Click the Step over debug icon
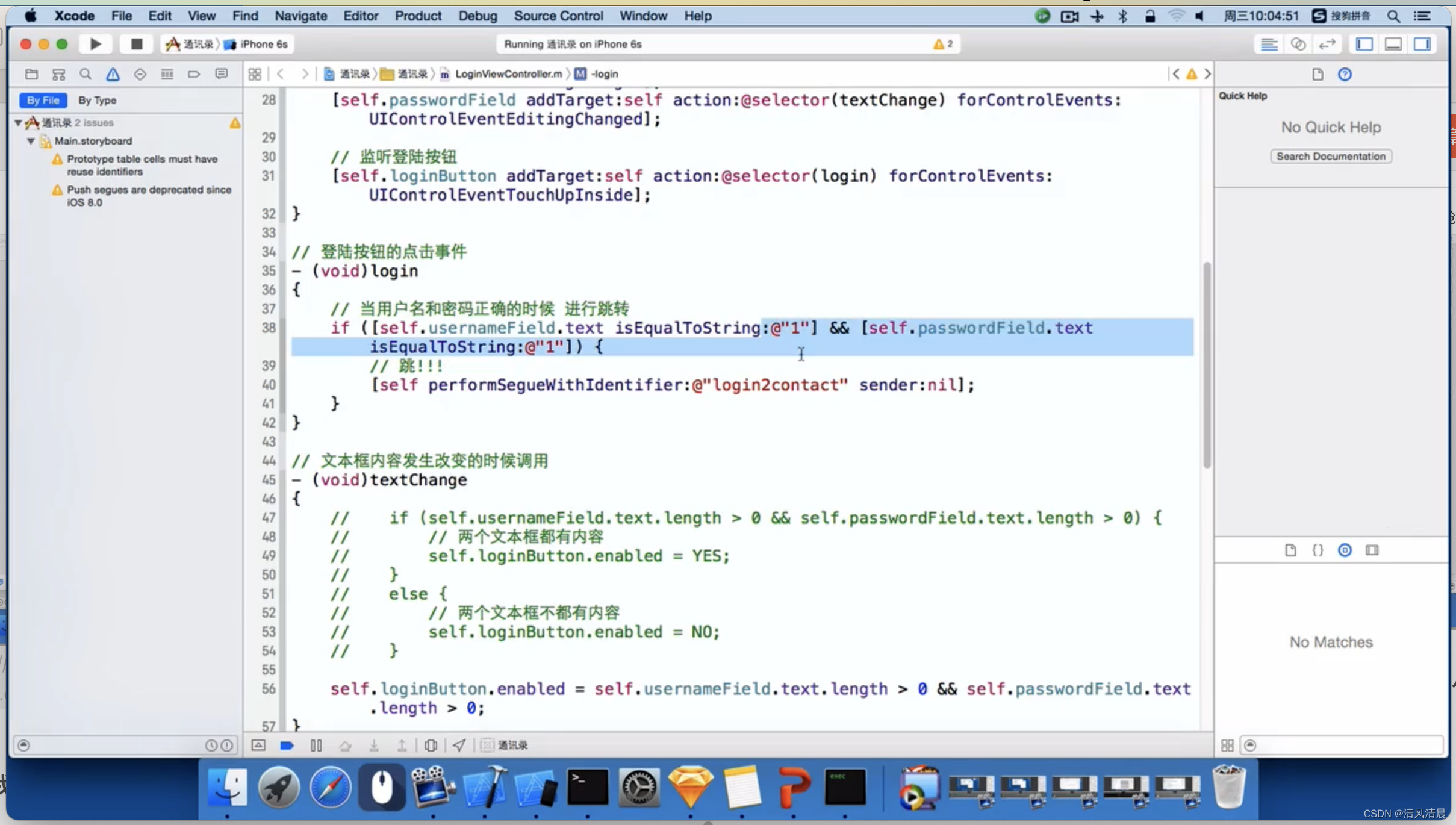Image resolution: width=1456 pixels, height=825 pixels. [x=345, y=746]
